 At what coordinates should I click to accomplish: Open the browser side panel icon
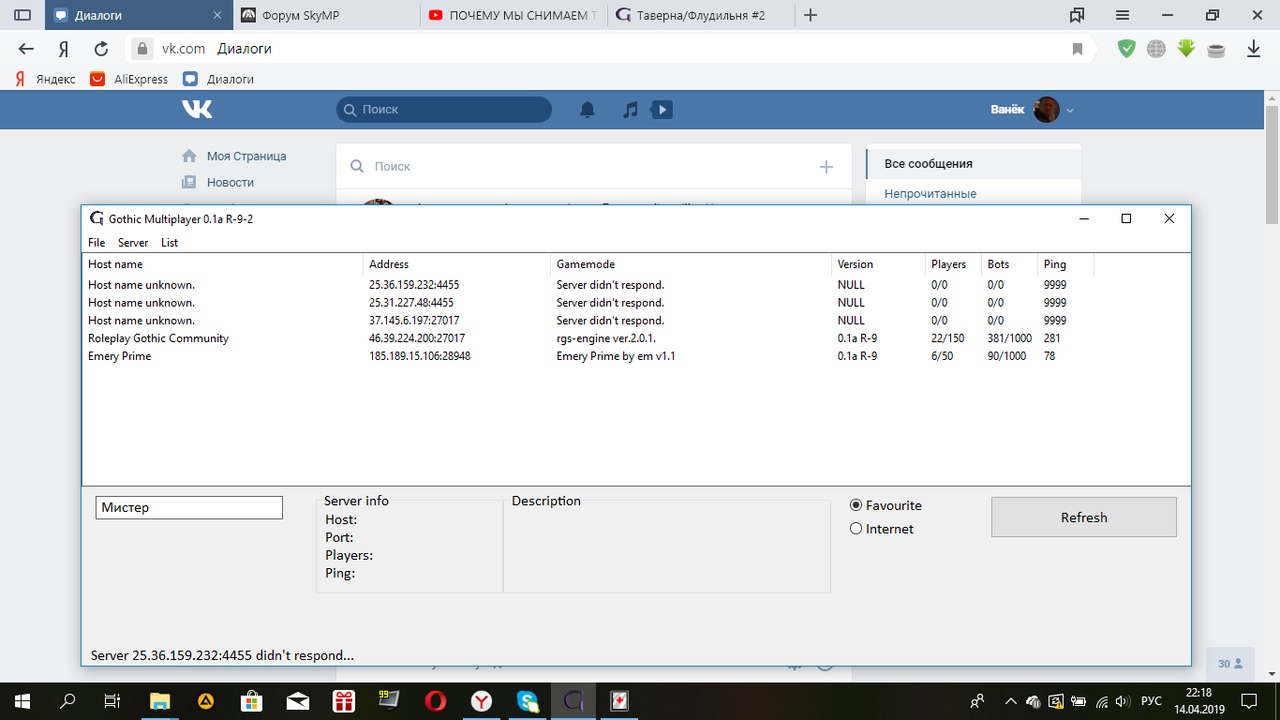point(22,15)
